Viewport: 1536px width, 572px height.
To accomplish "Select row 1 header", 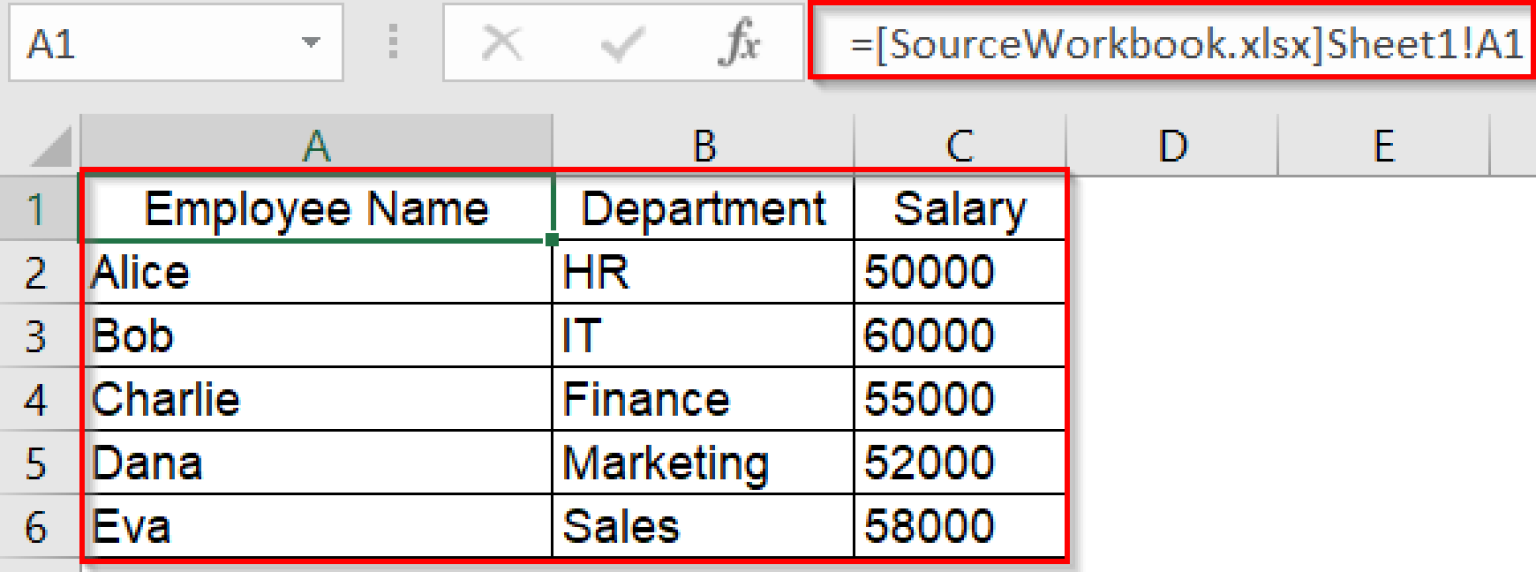I will pyautogui.click(x=37, y=209).
